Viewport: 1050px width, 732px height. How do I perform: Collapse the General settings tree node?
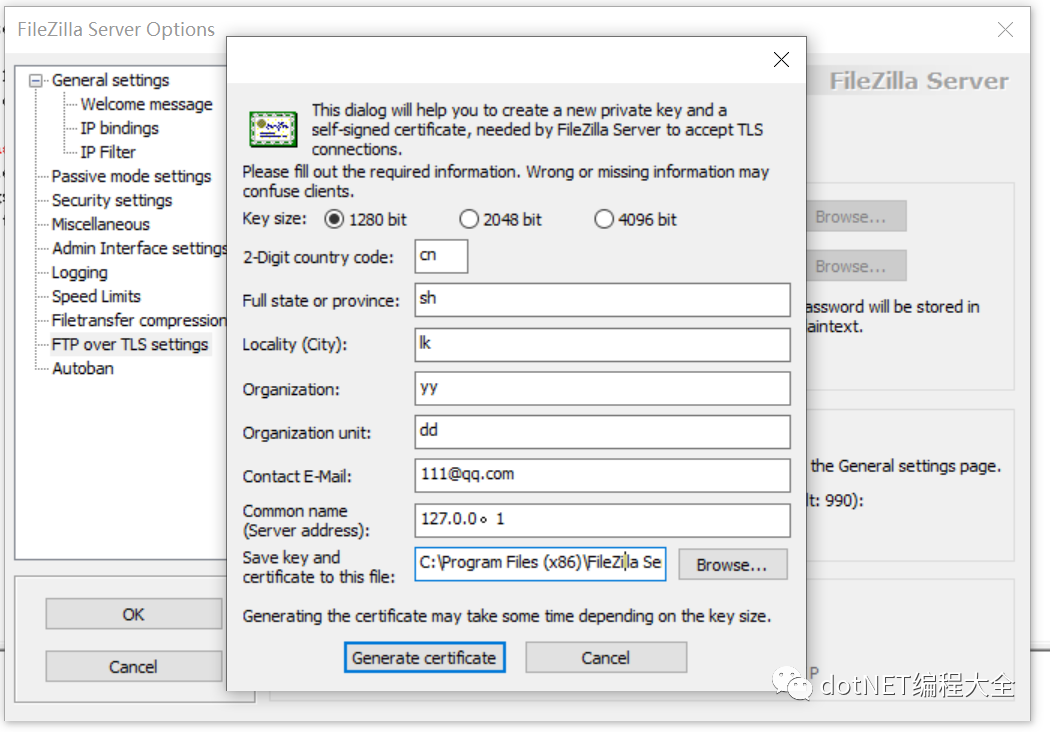[34, 80]
